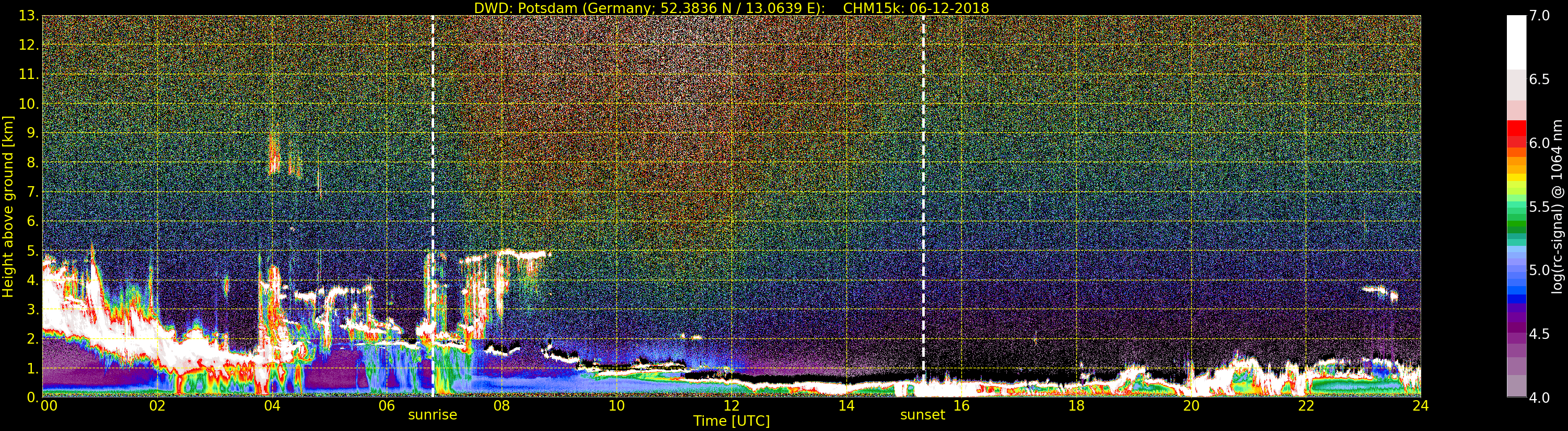
Task: Click the 'sunrise' label below the time axis
Action: click(432, 415)
